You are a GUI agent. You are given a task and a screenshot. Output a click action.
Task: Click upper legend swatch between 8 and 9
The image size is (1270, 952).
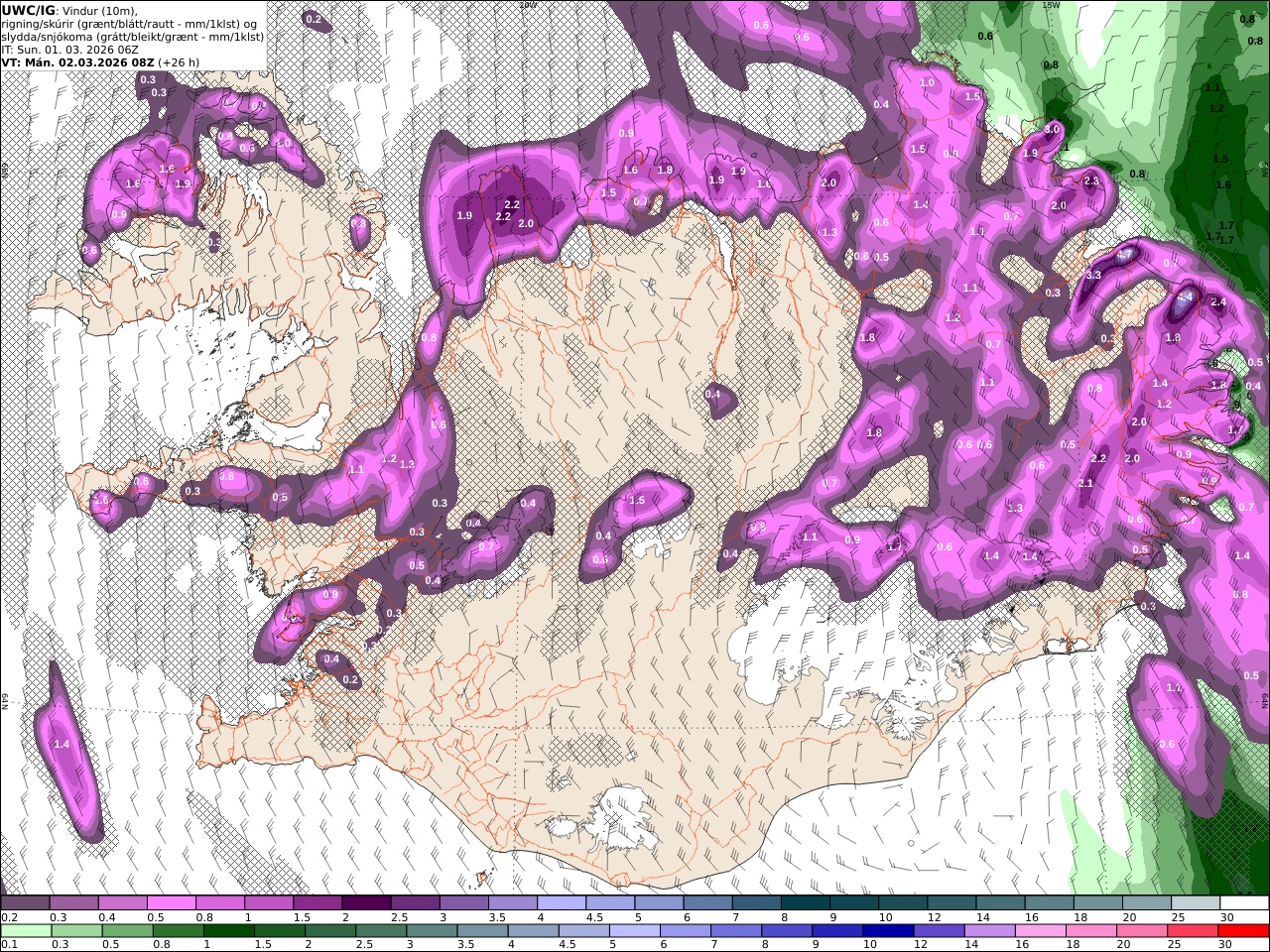pos(806,902)
